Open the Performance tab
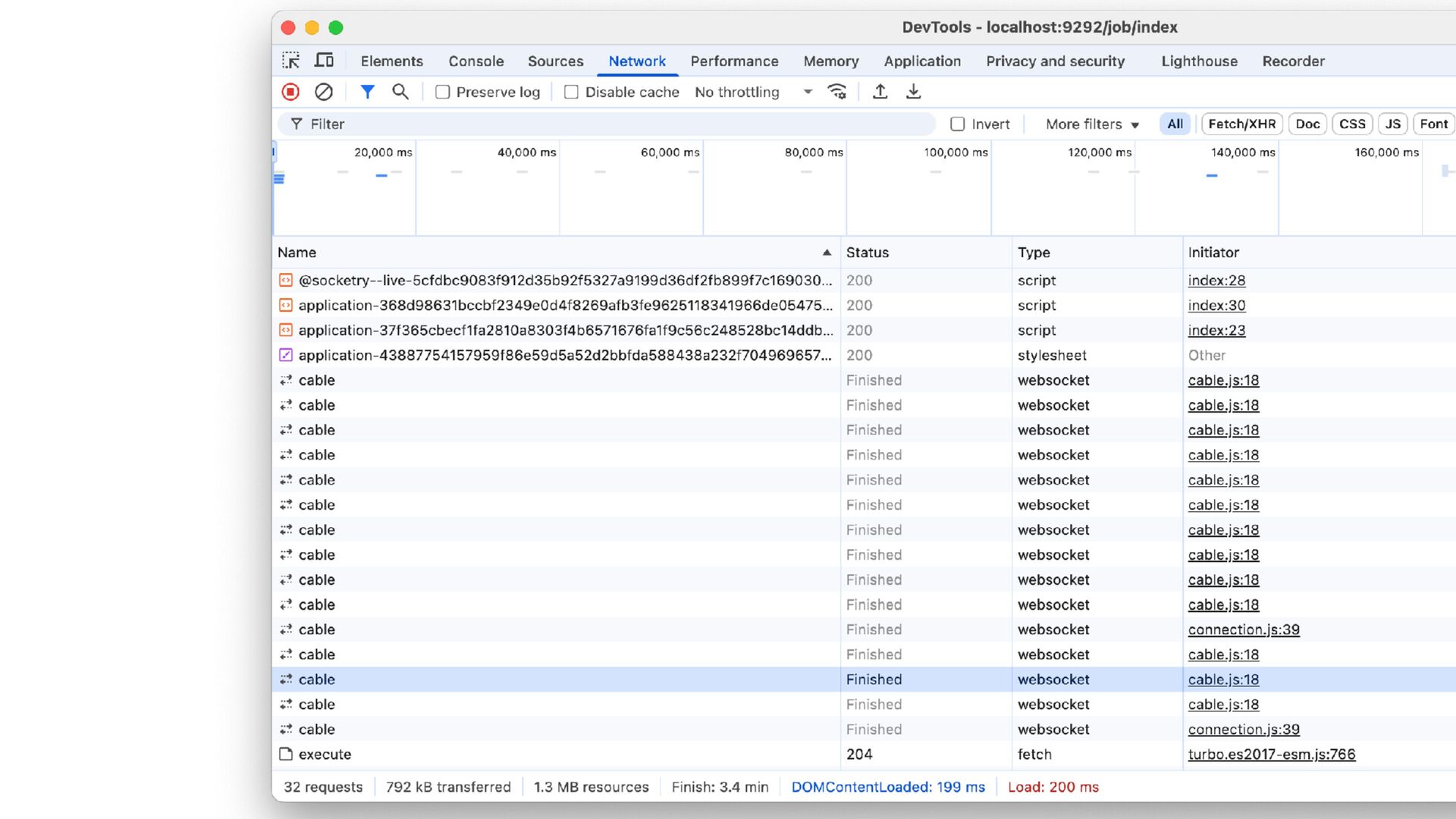The width and height of the screenshot is (1456, 819). pos(734,61)
